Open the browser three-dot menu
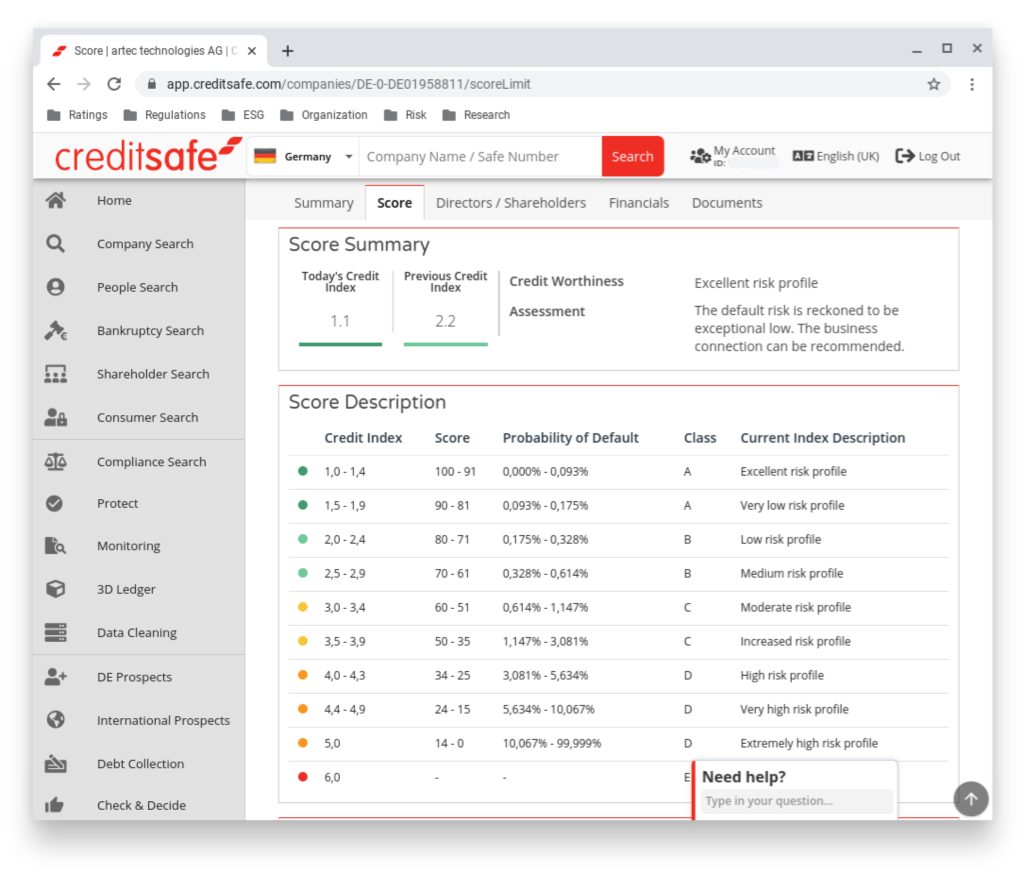 pyautogui.click(x=971, y=84)
